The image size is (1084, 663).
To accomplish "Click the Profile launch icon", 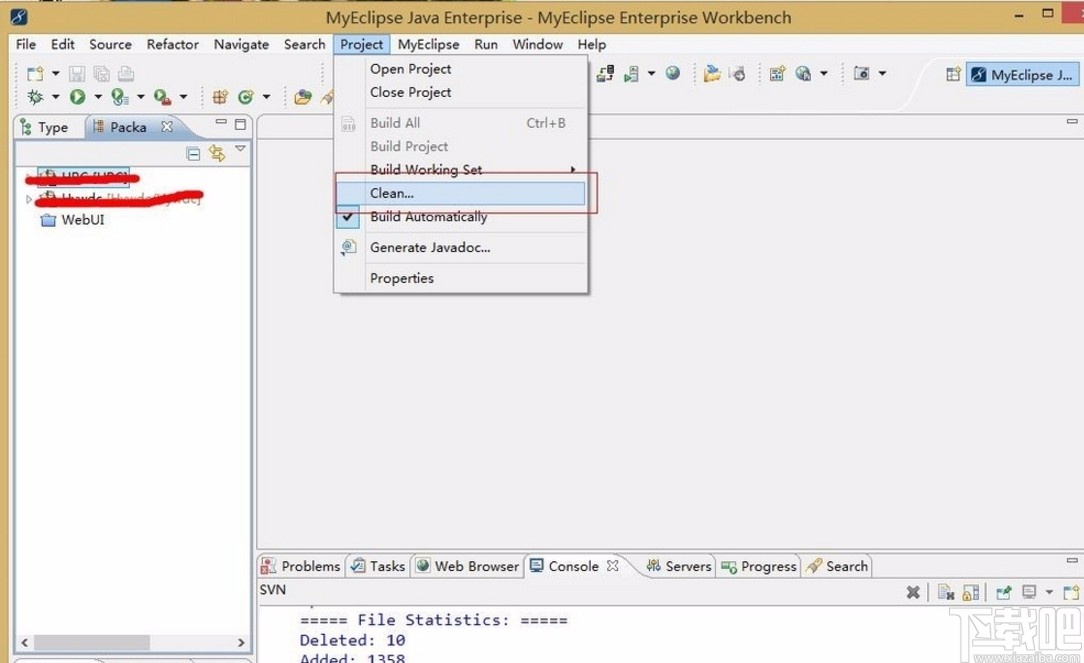I will tap(120, 97).
